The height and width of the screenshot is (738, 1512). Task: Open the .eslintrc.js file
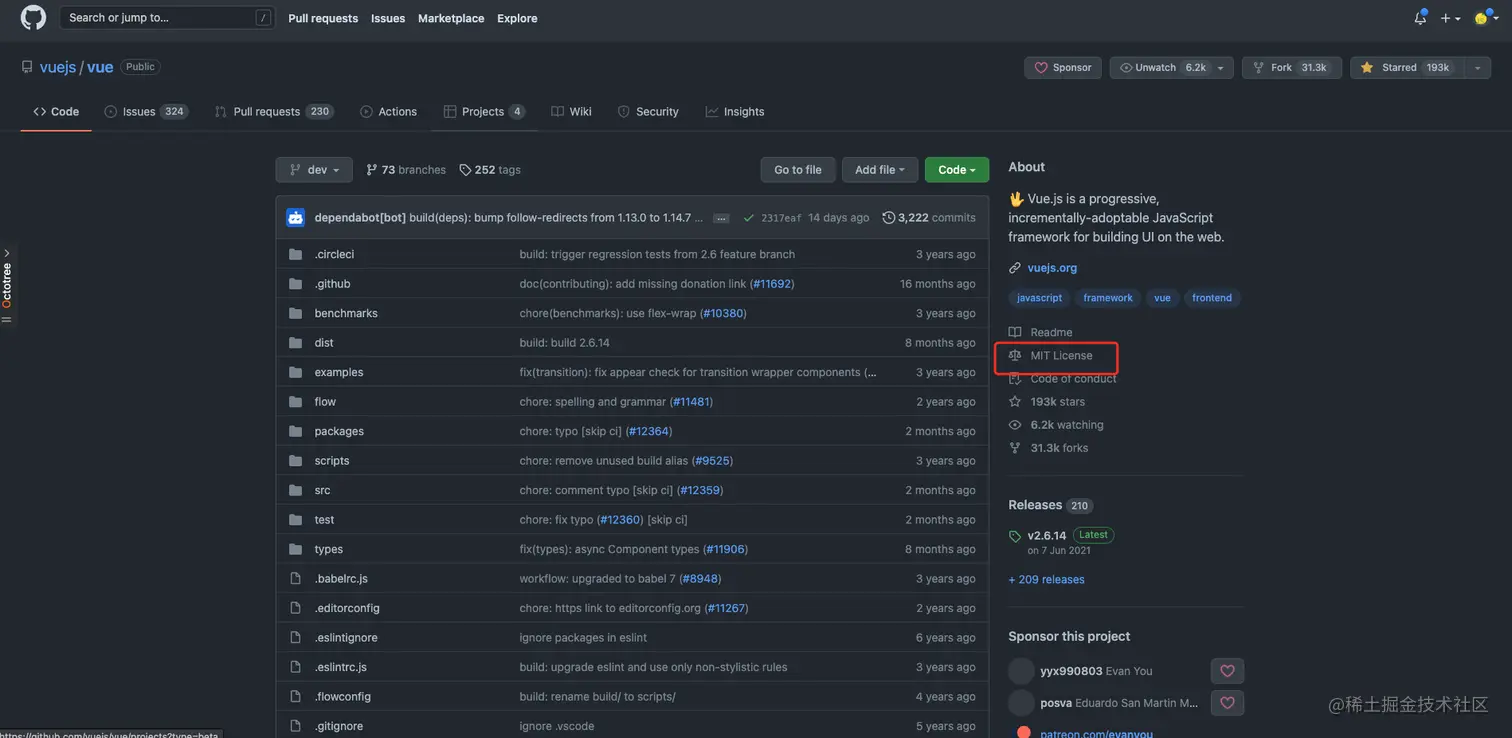[340, 667]
